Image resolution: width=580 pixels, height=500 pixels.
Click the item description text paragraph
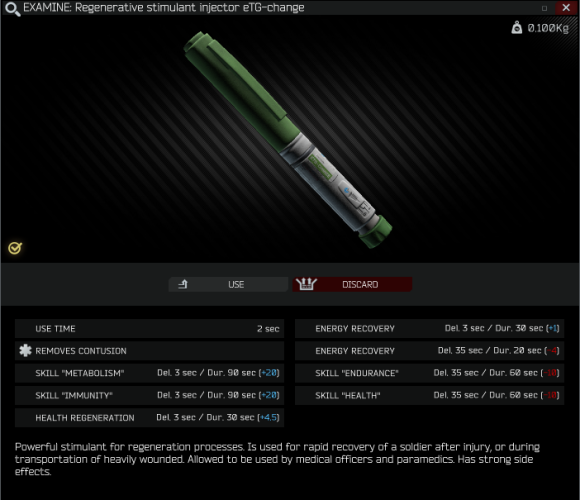pos(277,459)
